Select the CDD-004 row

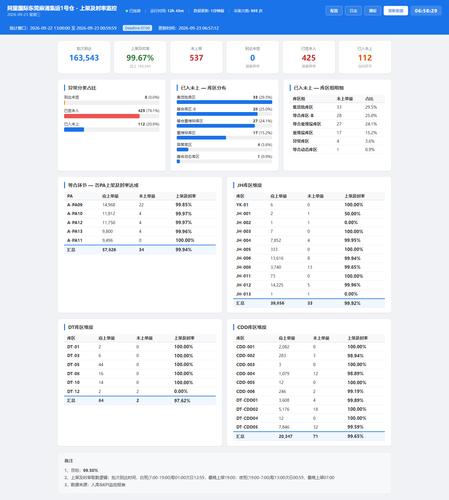(x=309, y=374)
